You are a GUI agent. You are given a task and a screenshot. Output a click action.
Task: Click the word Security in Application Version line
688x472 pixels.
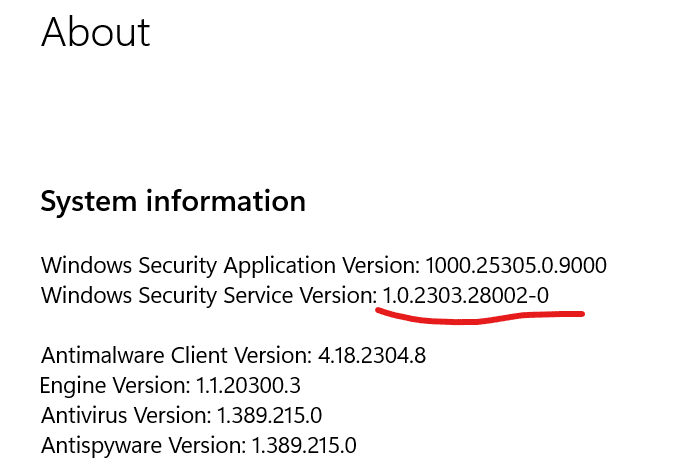178,266
